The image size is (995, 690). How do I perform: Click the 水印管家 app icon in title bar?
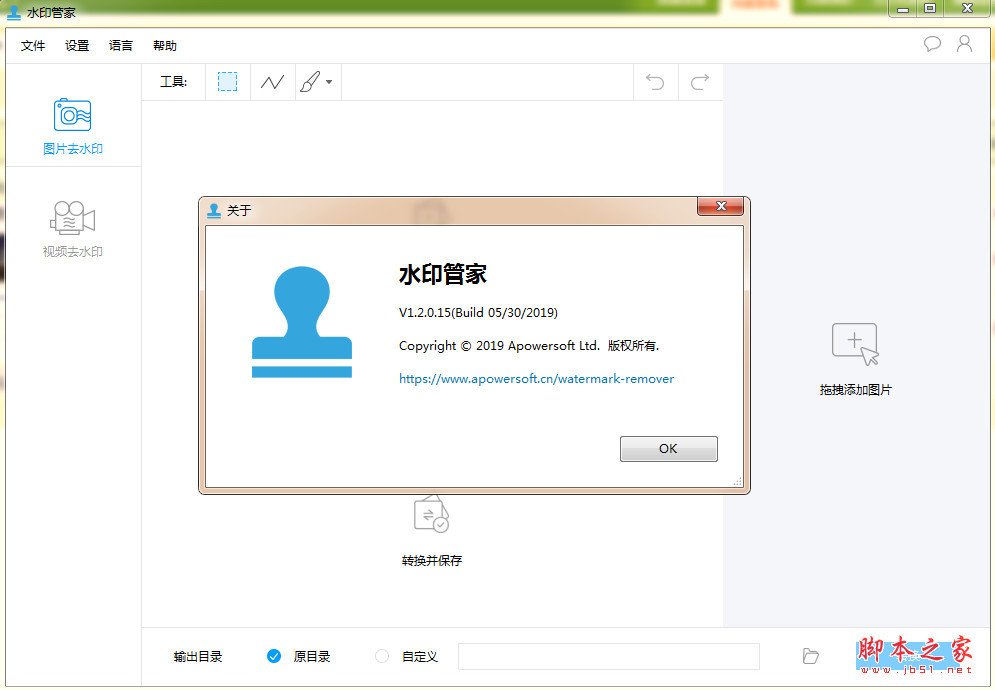click(13, 12)
